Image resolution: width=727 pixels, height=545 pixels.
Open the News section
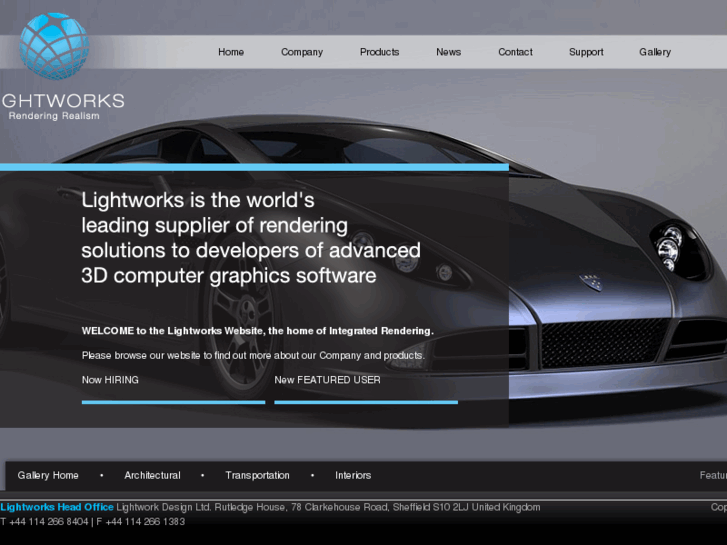tap(448, 52)
